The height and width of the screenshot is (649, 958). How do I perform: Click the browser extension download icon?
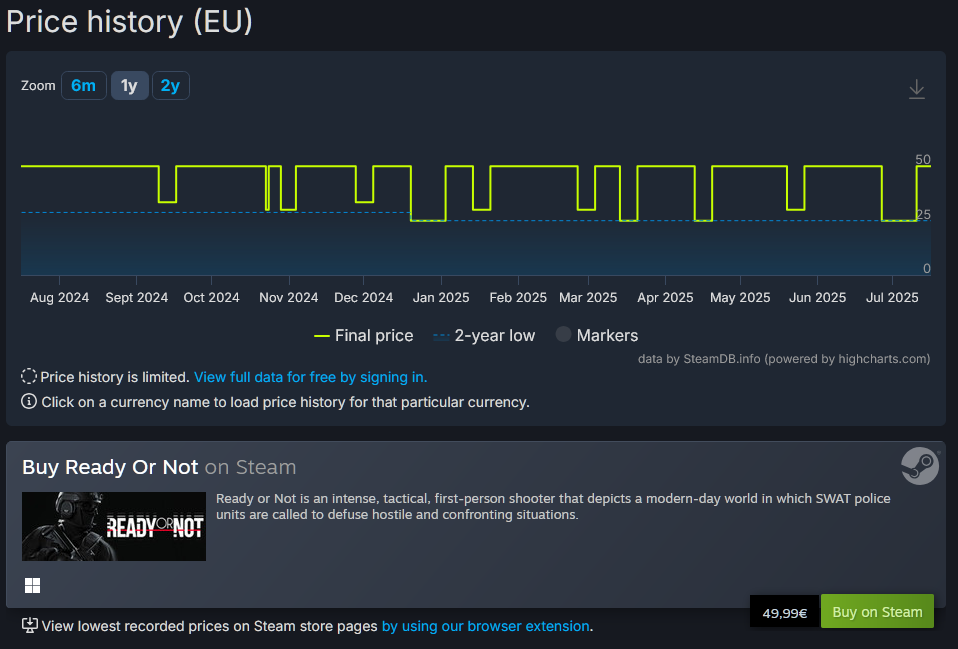[x=29, y=625]
